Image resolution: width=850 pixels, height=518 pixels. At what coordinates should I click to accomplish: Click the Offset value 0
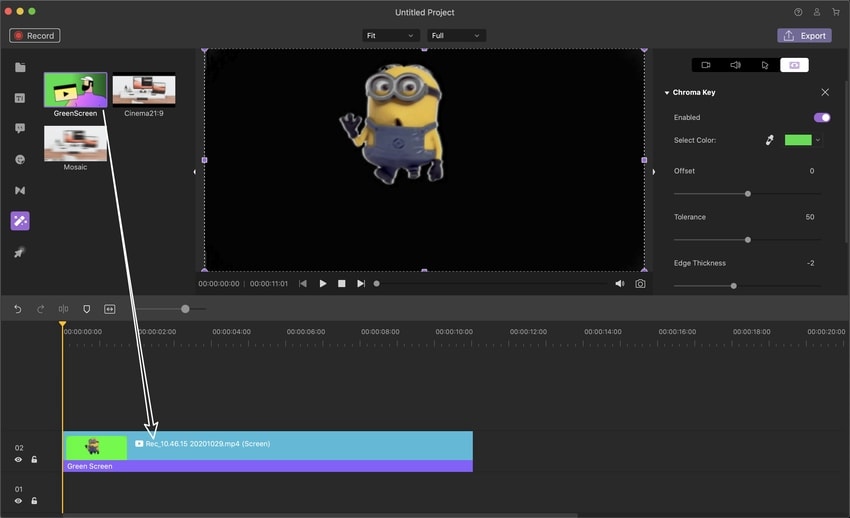812,171
